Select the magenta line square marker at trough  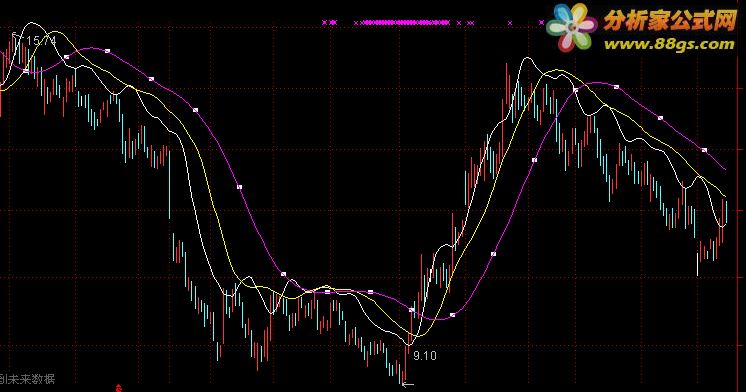(452, 315)
